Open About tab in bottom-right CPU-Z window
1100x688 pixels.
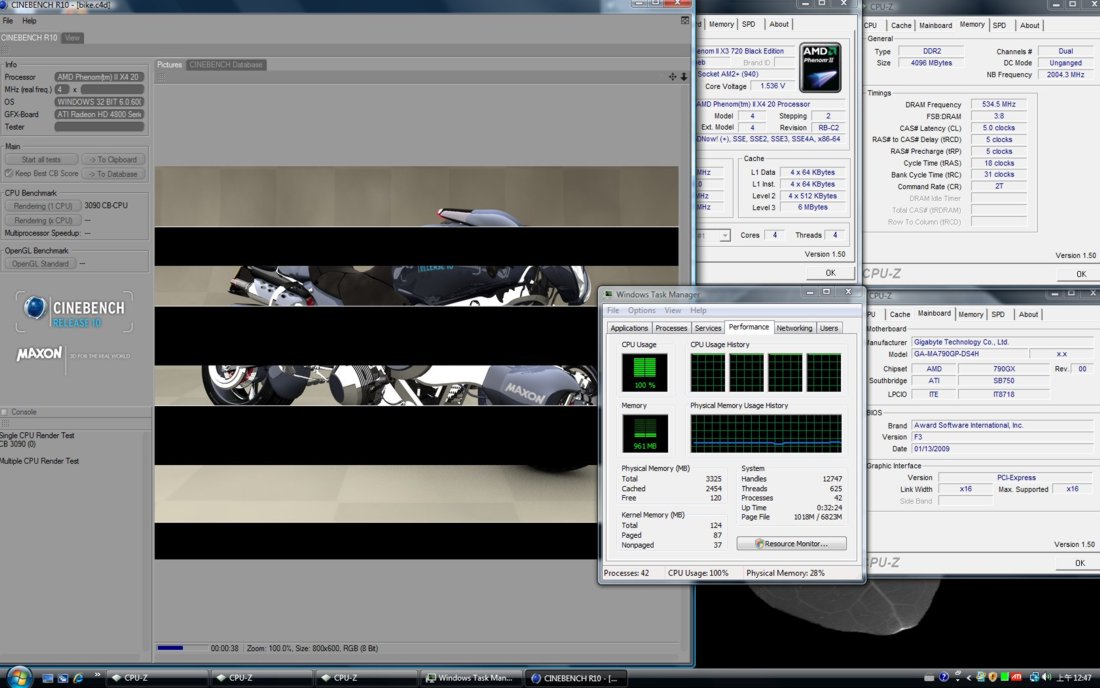click(x=1028, y=314)
